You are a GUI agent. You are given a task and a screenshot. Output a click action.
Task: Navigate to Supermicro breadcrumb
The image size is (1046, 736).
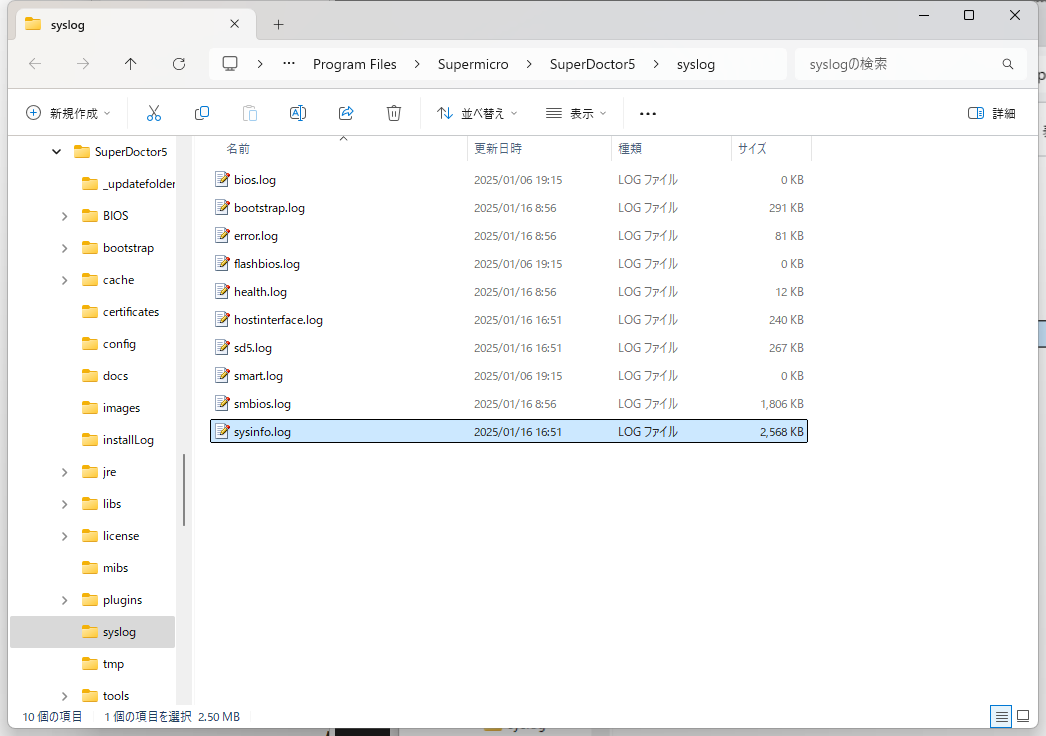click(473, 64)
